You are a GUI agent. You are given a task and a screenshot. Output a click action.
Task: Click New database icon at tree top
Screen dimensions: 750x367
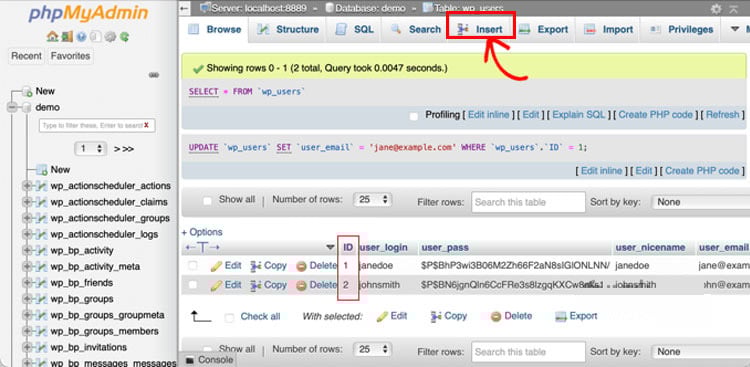pos(27,91)
